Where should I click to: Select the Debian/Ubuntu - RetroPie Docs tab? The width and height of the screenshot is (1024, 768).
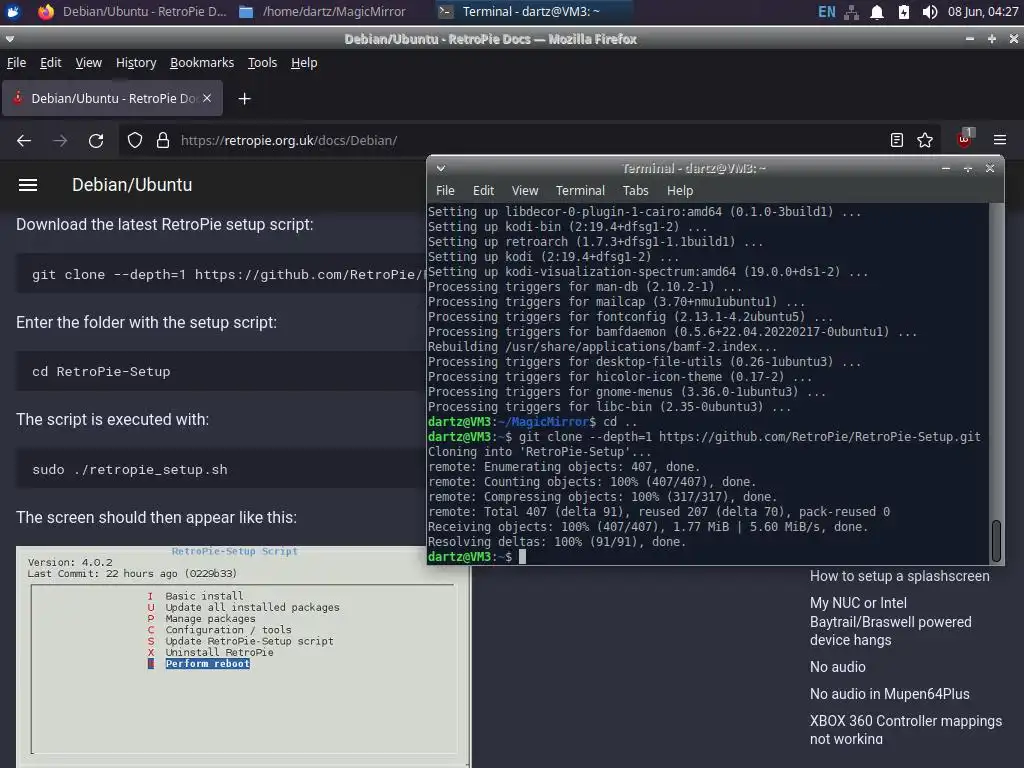tap(112, 98)
